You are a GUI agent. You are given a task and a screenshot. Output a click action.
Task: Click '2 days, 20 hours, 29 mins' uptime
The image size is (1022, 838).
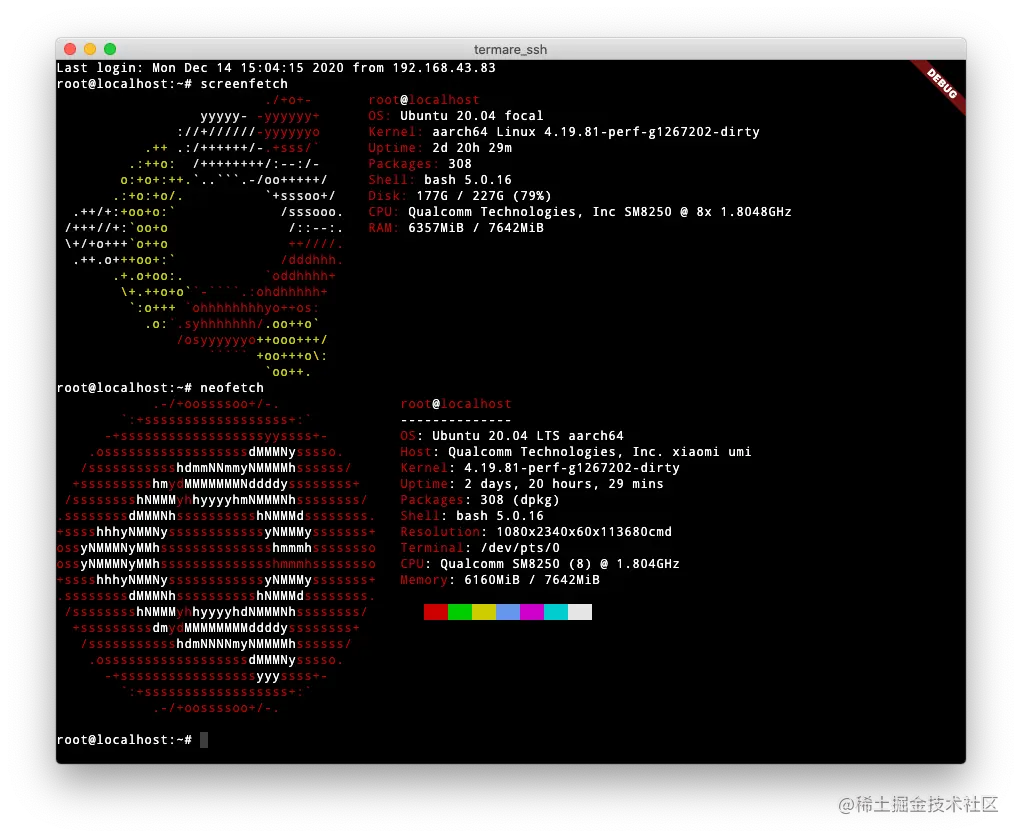coord(564,484)
